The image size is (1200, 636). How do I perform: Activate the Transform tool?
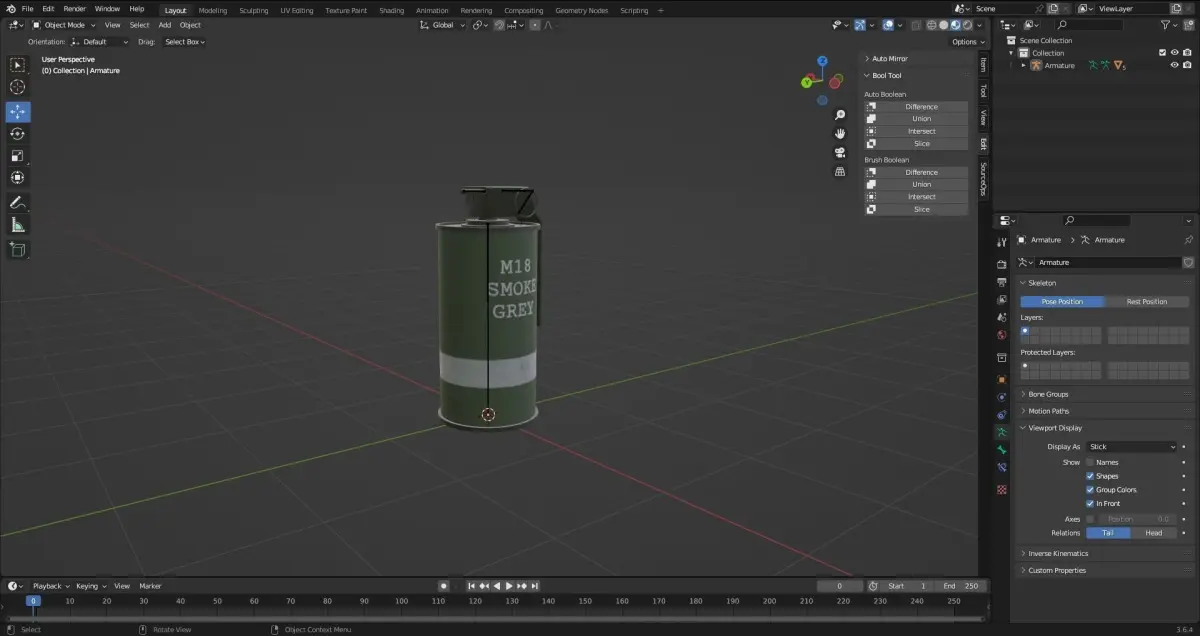(x=18, y=178)
